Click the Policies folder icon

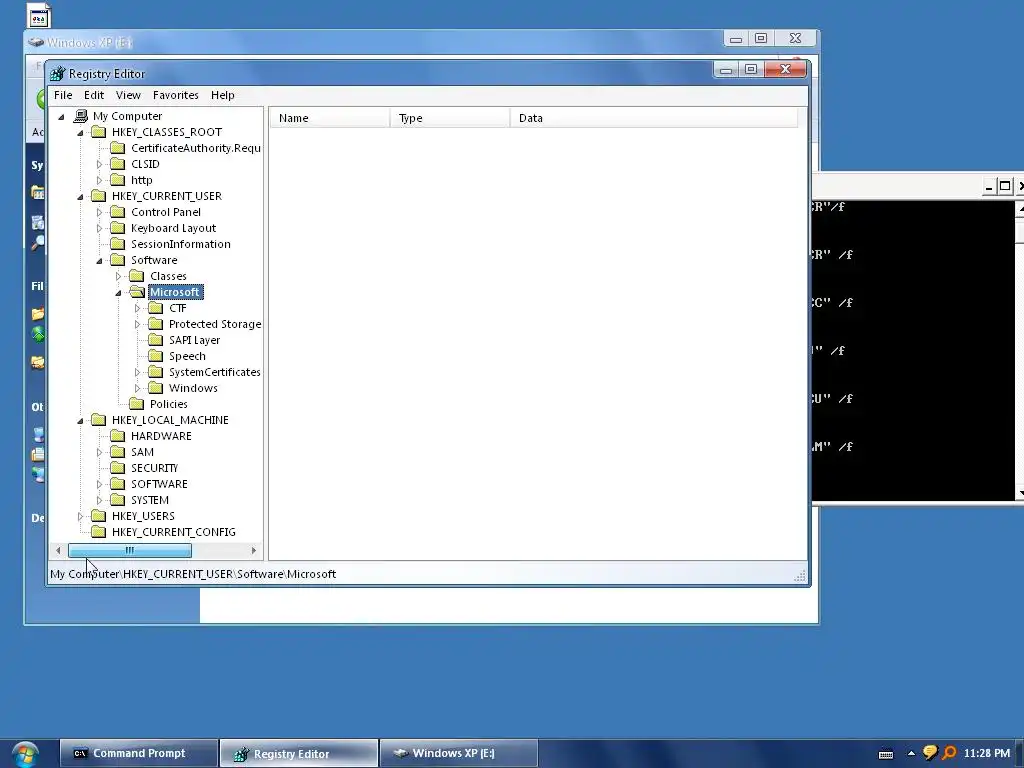136,404
